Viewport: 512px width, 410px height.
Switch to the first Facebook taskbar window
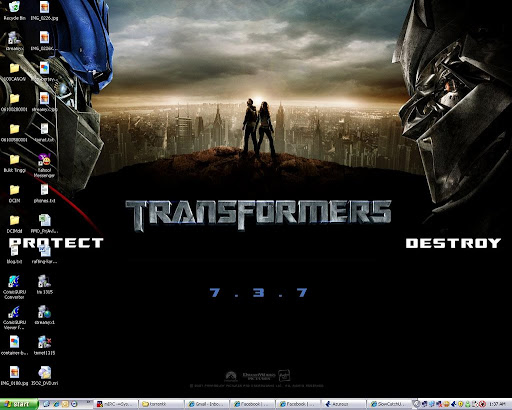[253, 404]
